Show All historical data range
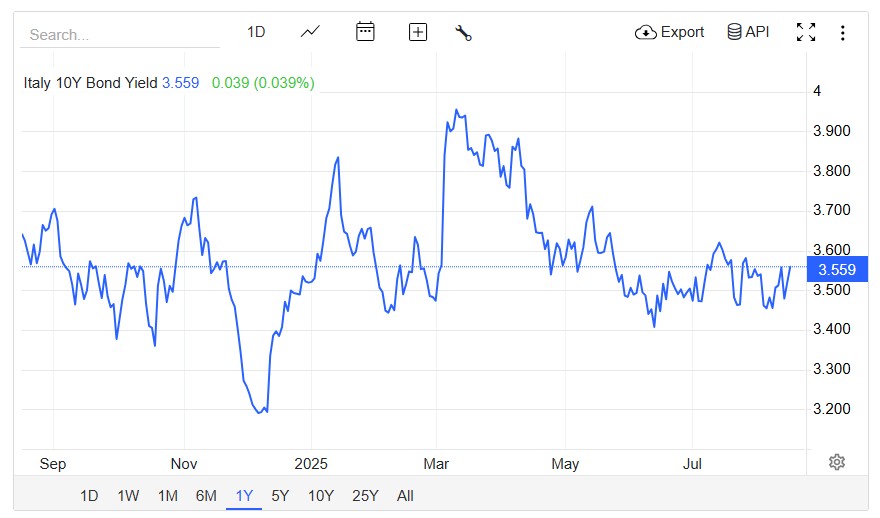 pos(405,496)
